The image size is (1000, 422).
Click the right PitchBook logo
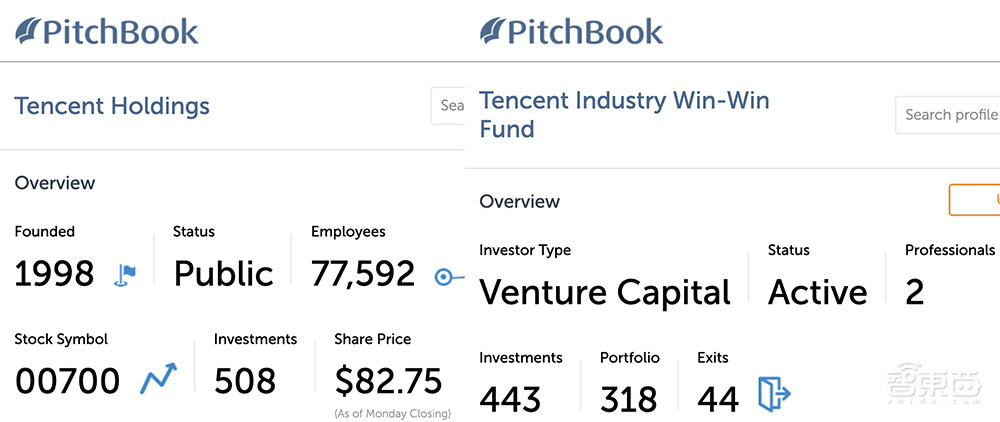point(572,31)
